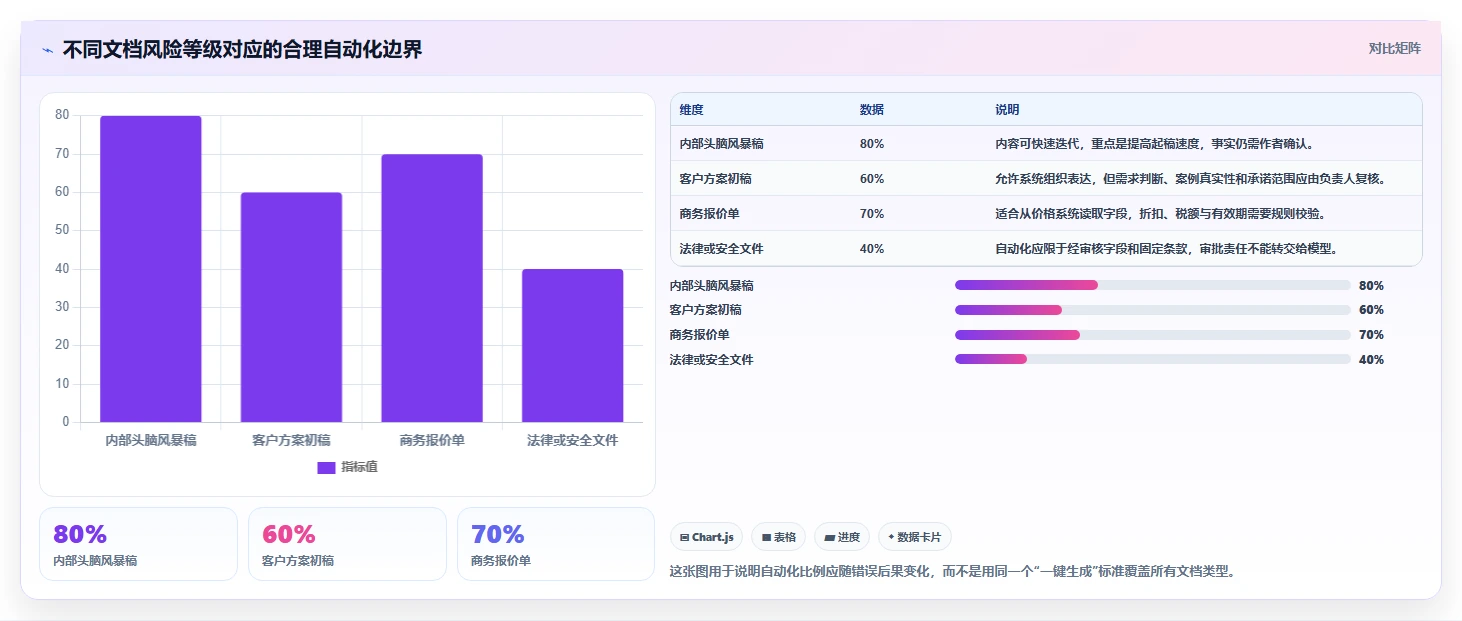Click the 80% value beside progress bar
Screen dimensions: 1462x621
pyautogui.click(x=1371, y=286)
